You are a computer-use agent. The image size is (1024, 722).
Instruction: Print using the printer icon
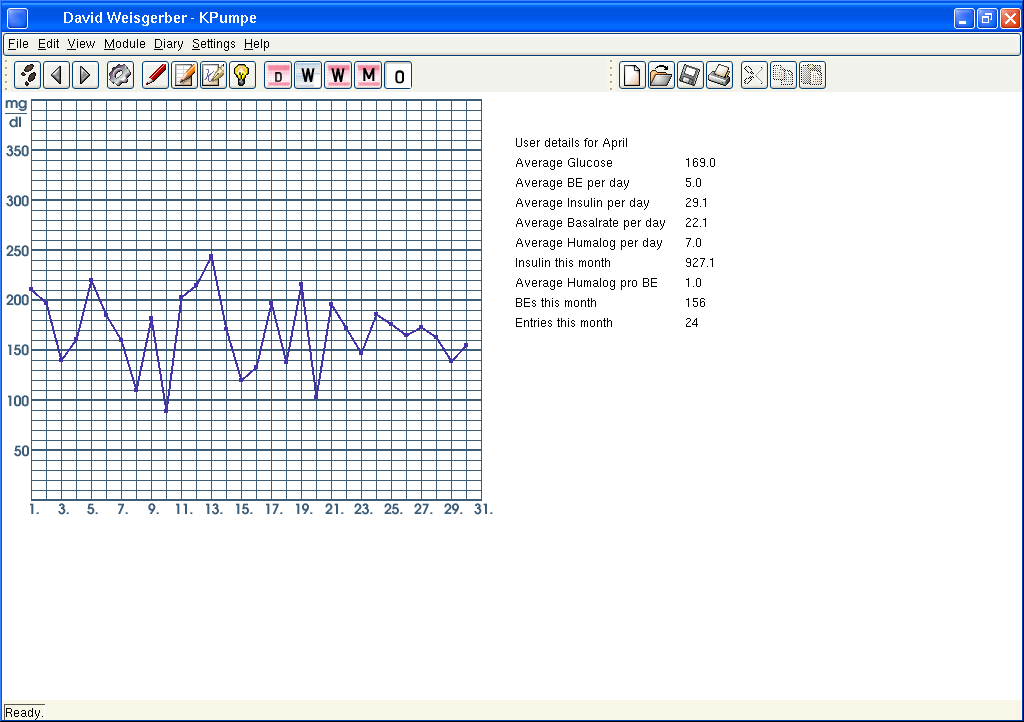tap(719, 75)
